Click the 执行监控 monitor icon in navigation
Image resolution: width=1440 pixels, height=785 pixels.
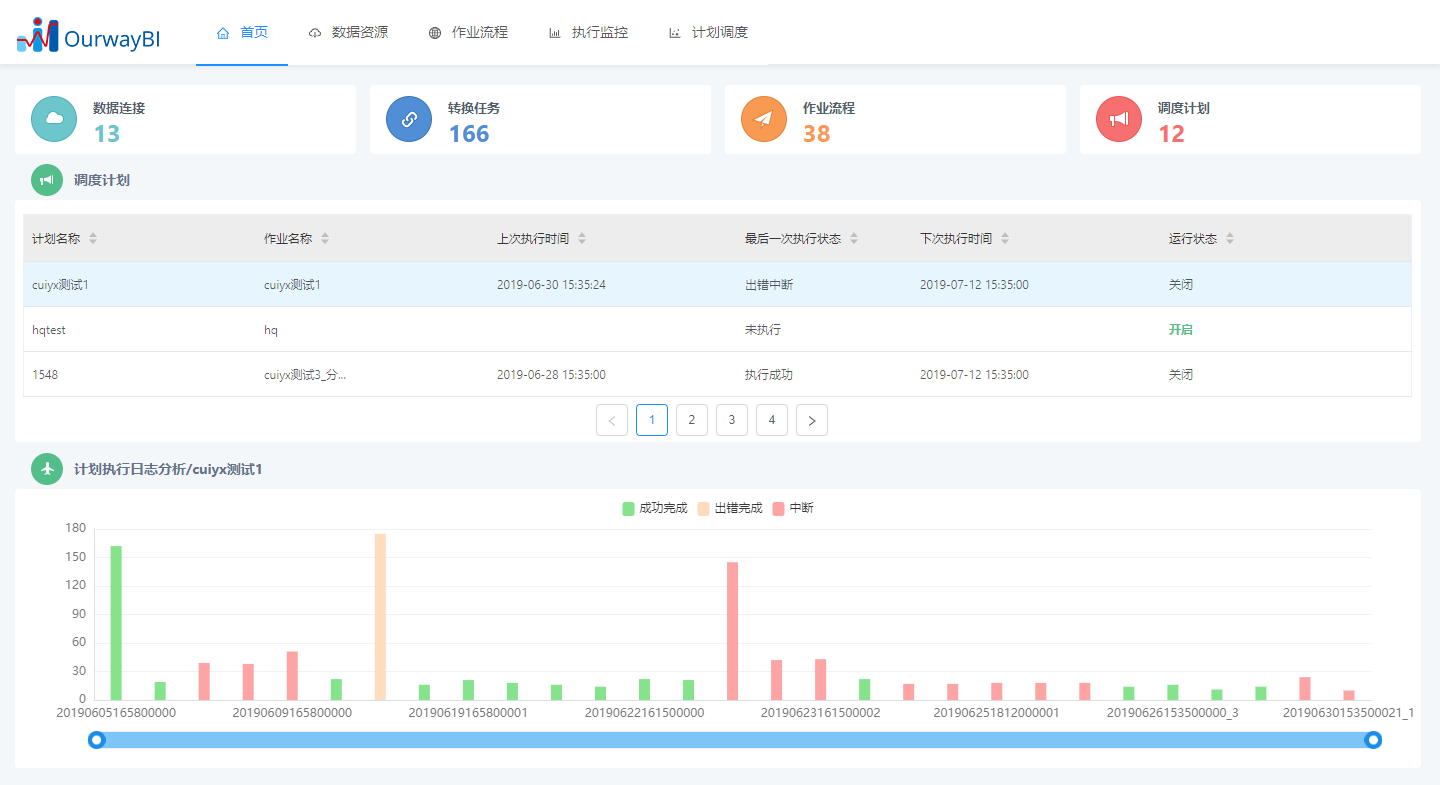[x=554, y=32]
